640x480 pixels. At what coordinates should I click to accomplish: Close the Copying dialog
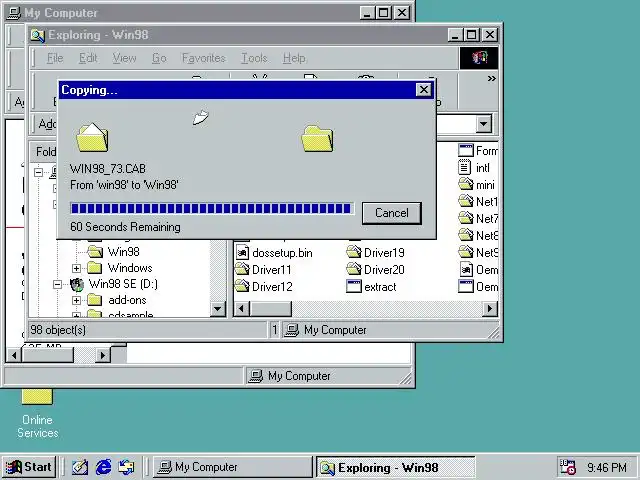coord(424,89)
